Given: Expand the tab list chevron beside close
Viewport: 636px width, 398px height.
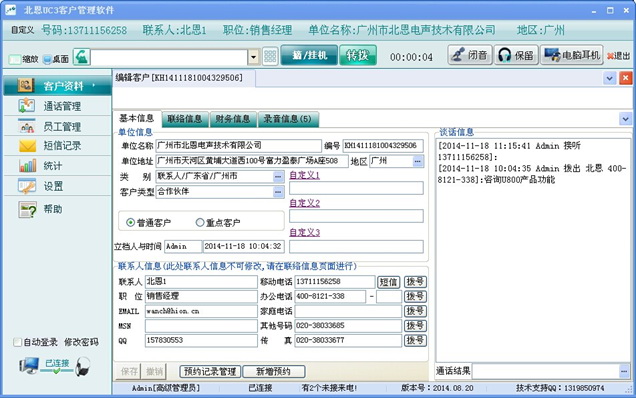Looking at the screenshot, I should point(609,78).
